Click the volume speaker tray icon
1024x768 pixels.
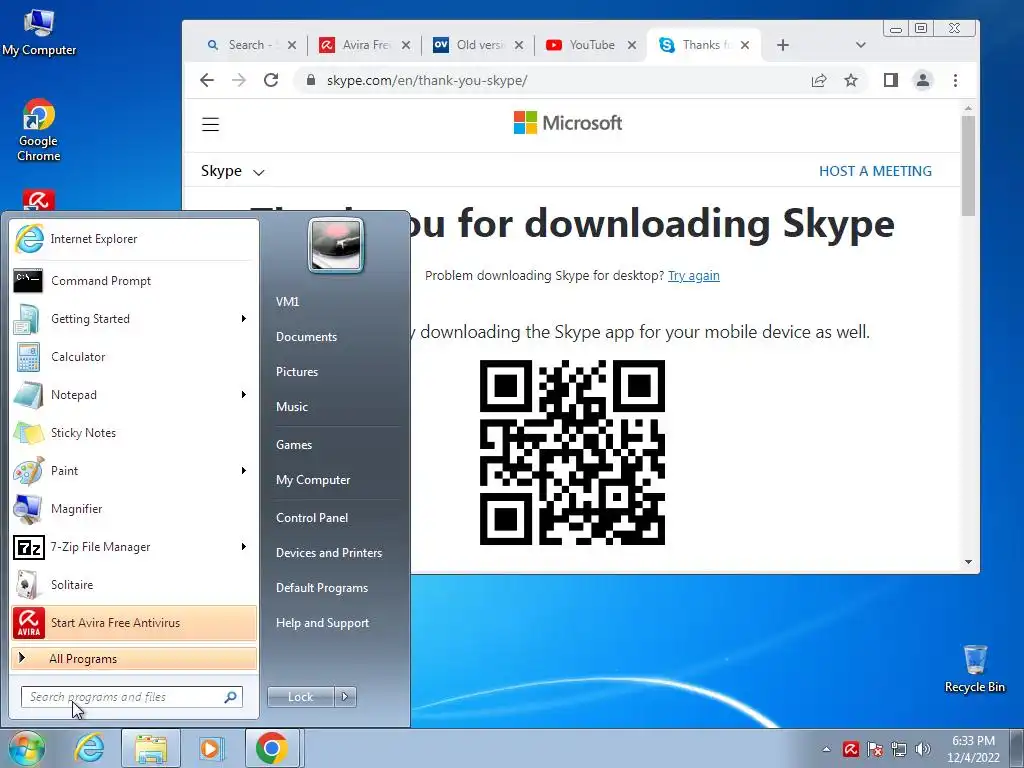pyautogui.click(x=923, y=749)
